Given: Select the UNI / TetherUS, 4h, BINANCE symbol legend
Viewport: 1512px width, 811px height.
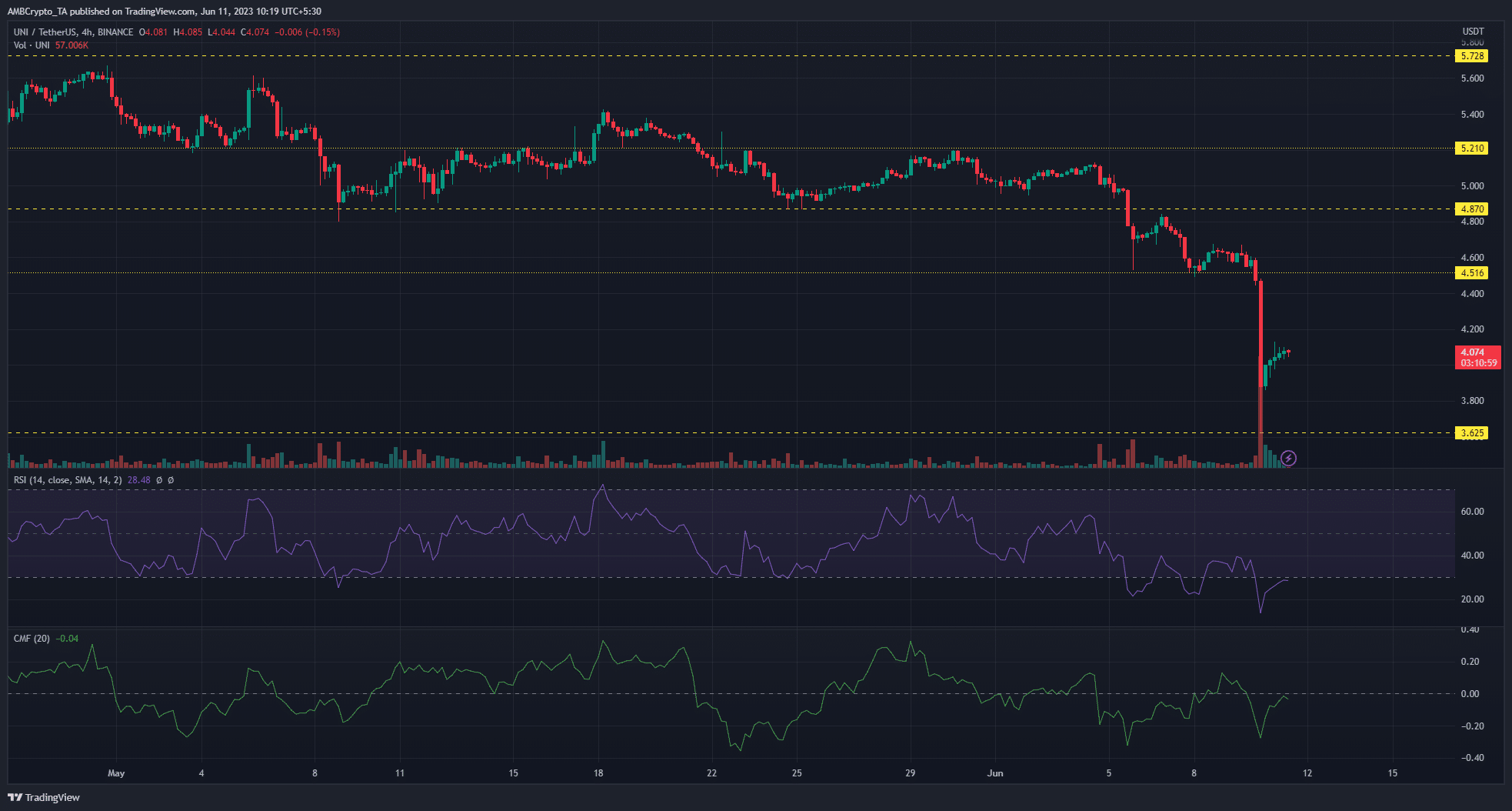Looking at the screenshot, I should pos(74,32).
